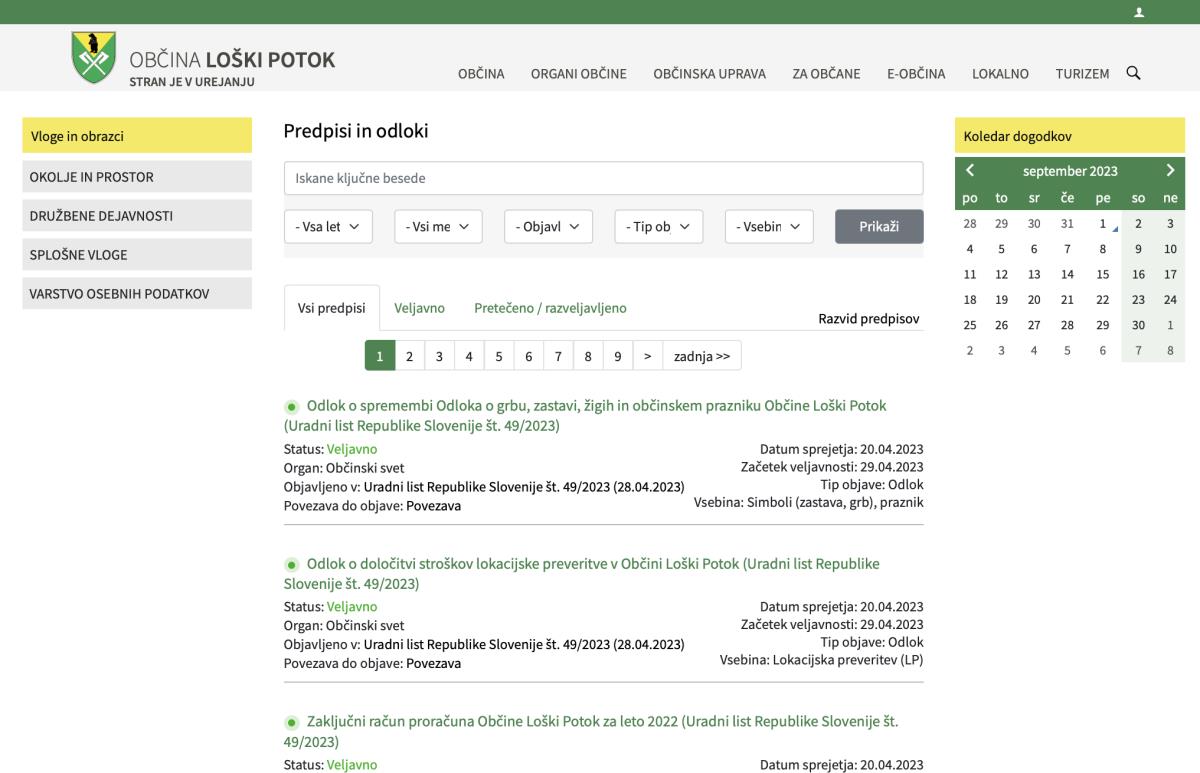Select Varstvo osebnih podatkov category
Image resolution: width=1200 pixels, height=773 pixels.
(137, 292)
